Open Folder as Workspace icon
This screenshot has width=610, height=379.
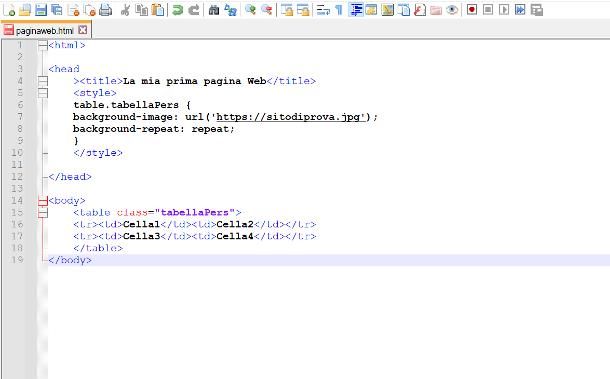[436, 10]
